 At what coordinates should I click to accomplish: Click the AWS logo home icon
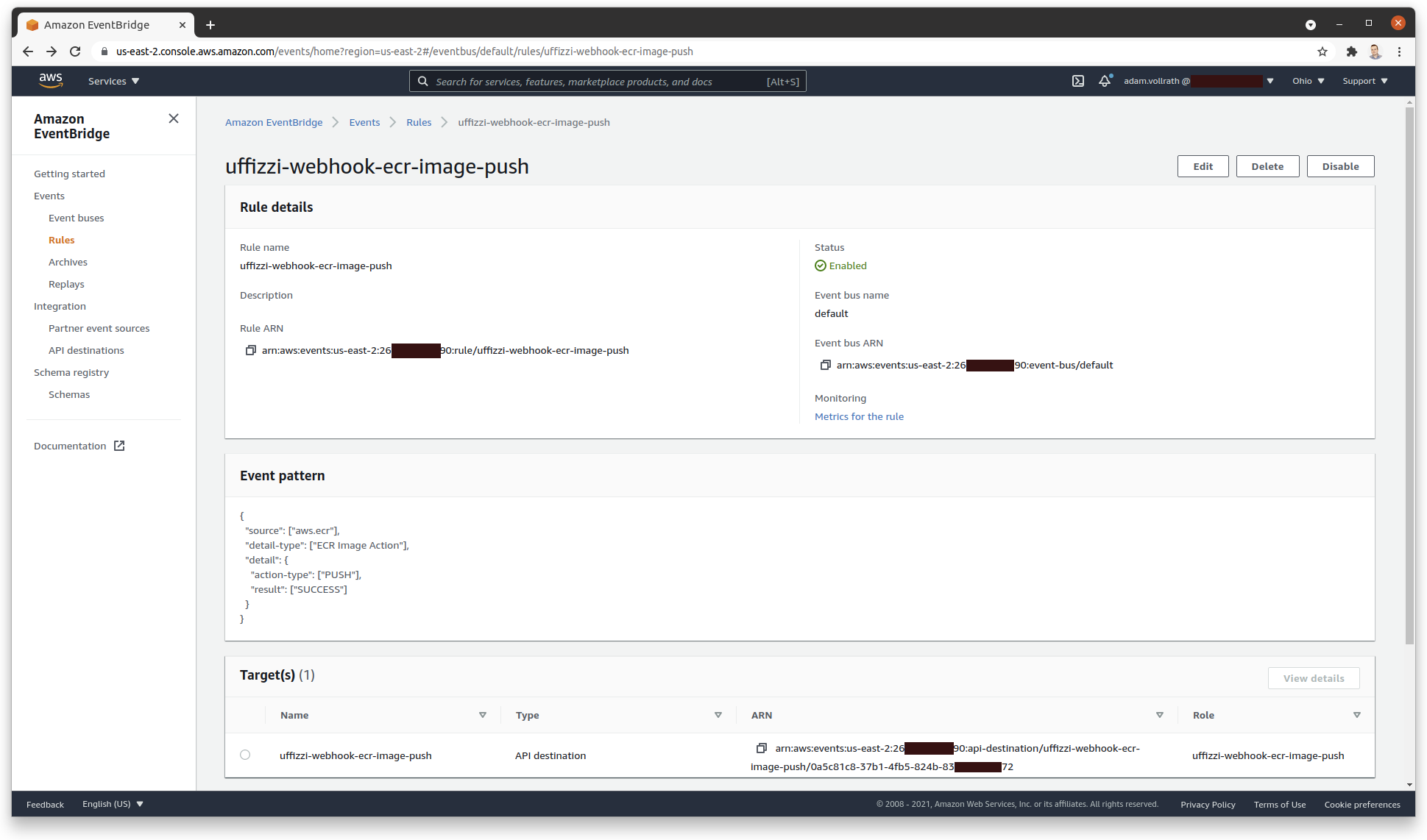point(51,81)
